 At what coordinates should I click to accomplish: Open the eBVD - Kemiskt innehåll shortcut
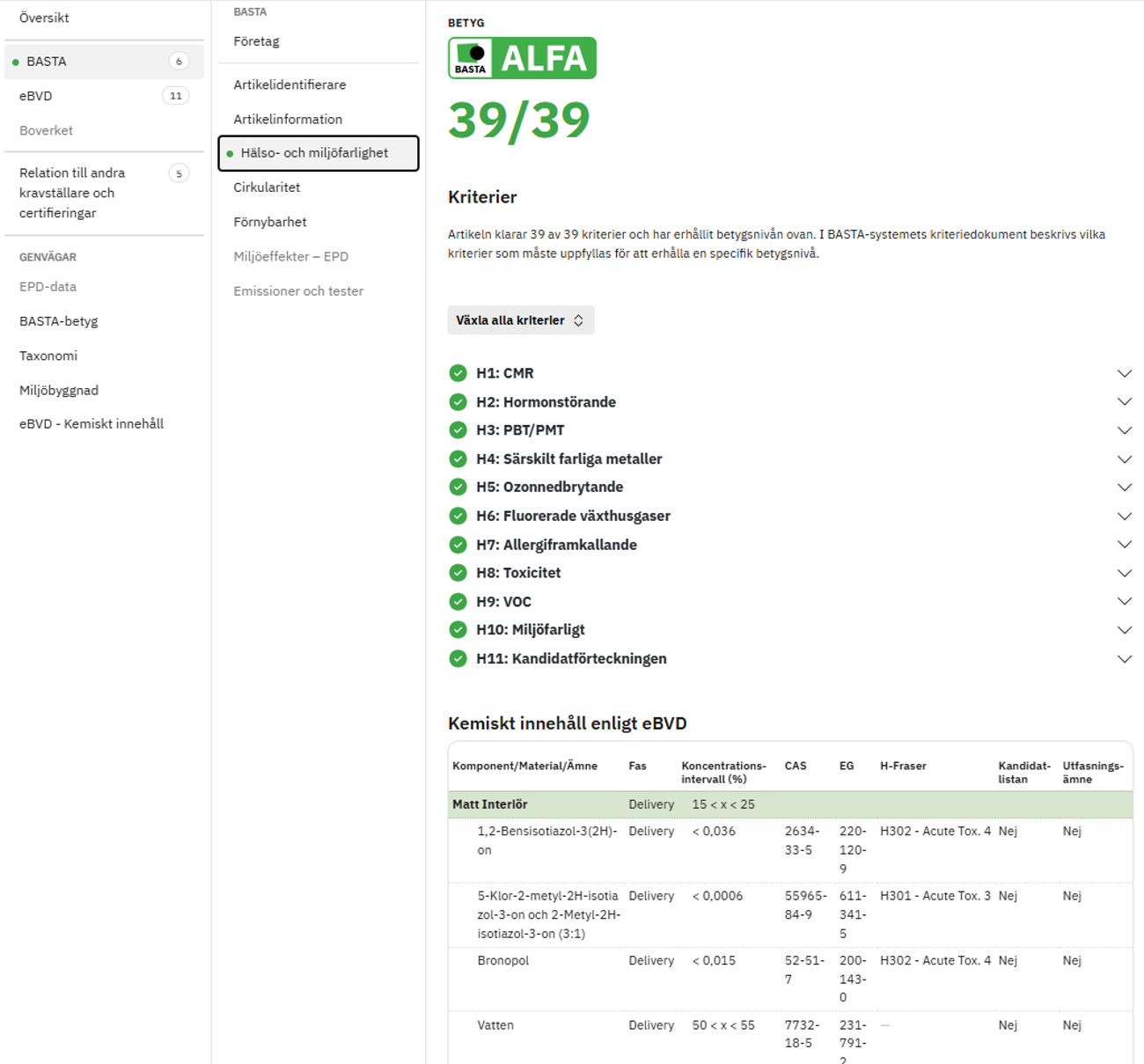92,423
